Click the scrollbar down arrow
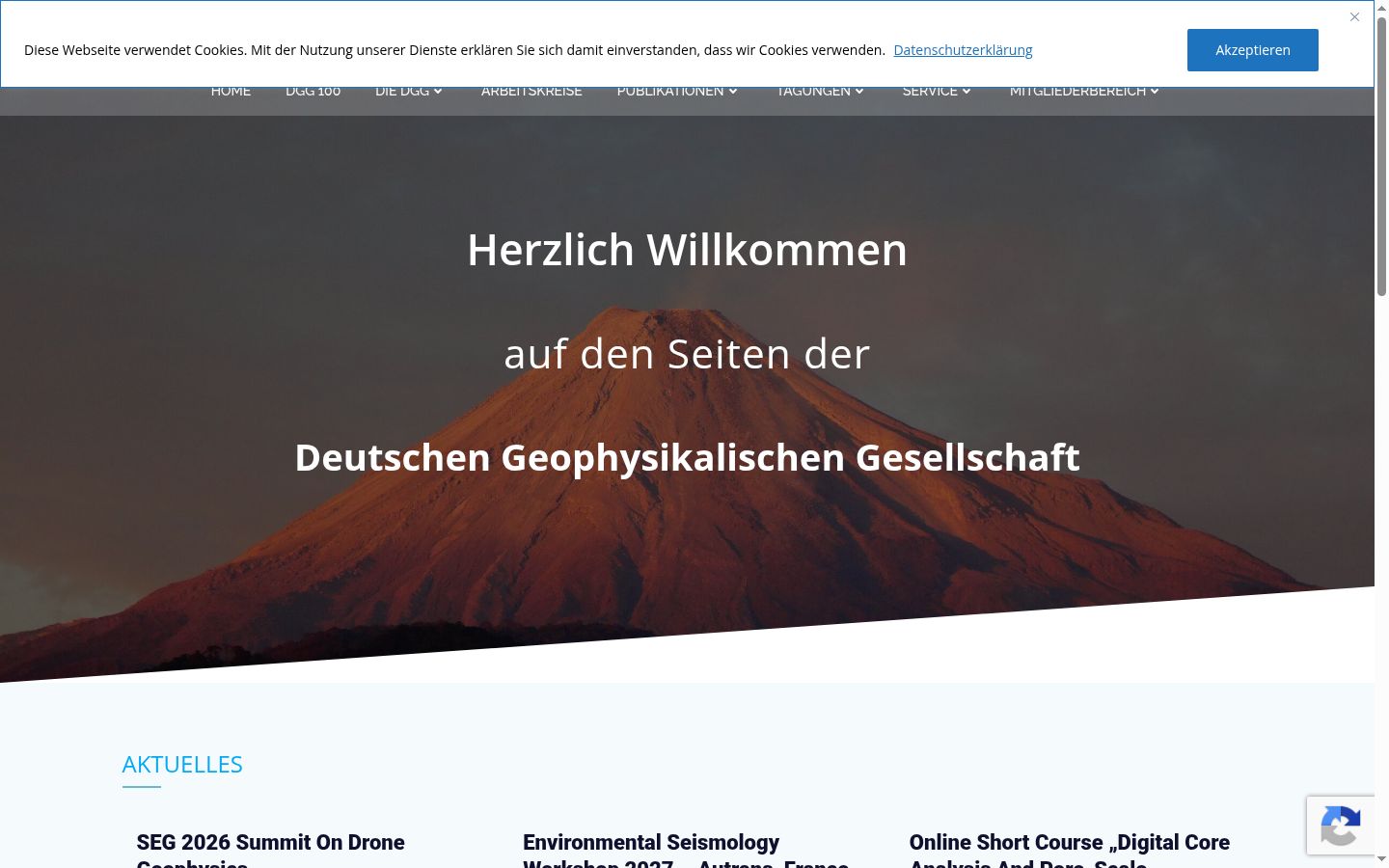The width and height of the screenshot is (1389, 868). coord(1381,860)
